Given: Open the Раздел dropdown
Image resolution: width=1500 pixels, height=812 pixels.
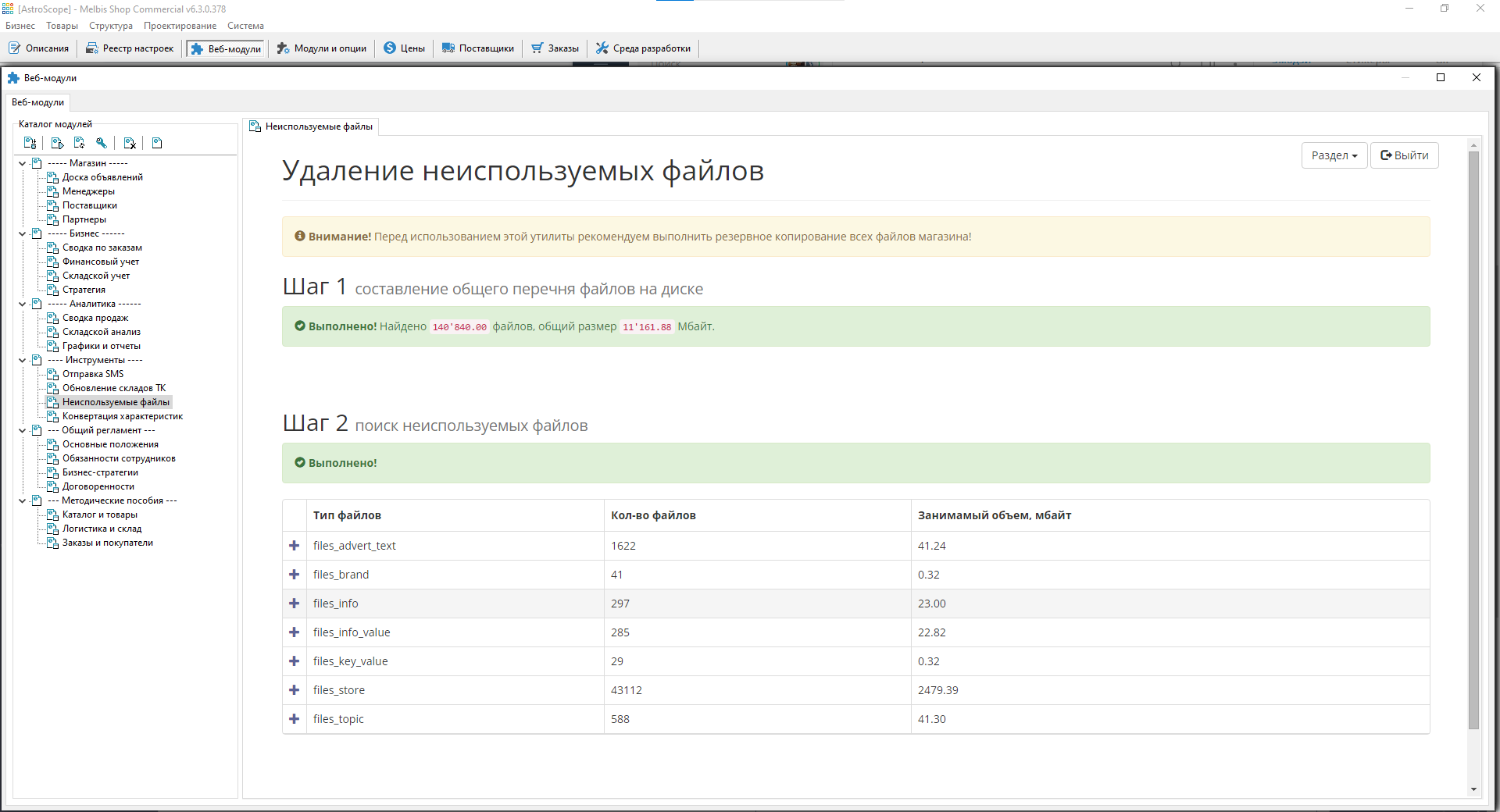Looking at the screenshot, I should coord(1334,155).
